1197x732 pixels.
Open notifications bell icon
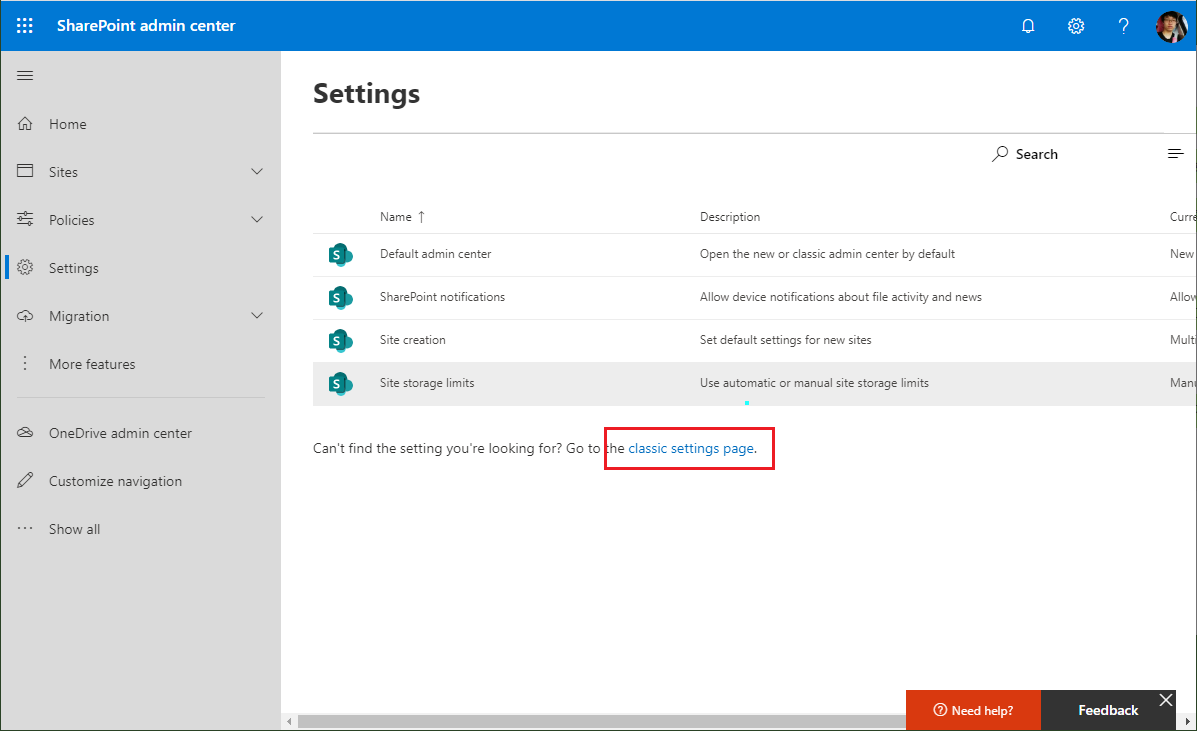coord(1028,26)
